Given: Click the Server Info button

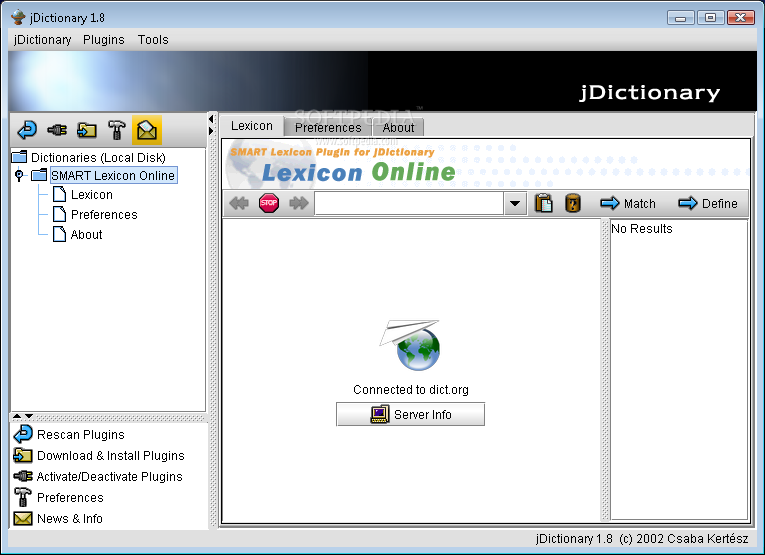Looking at the screenshot, I should pos(410,414).
